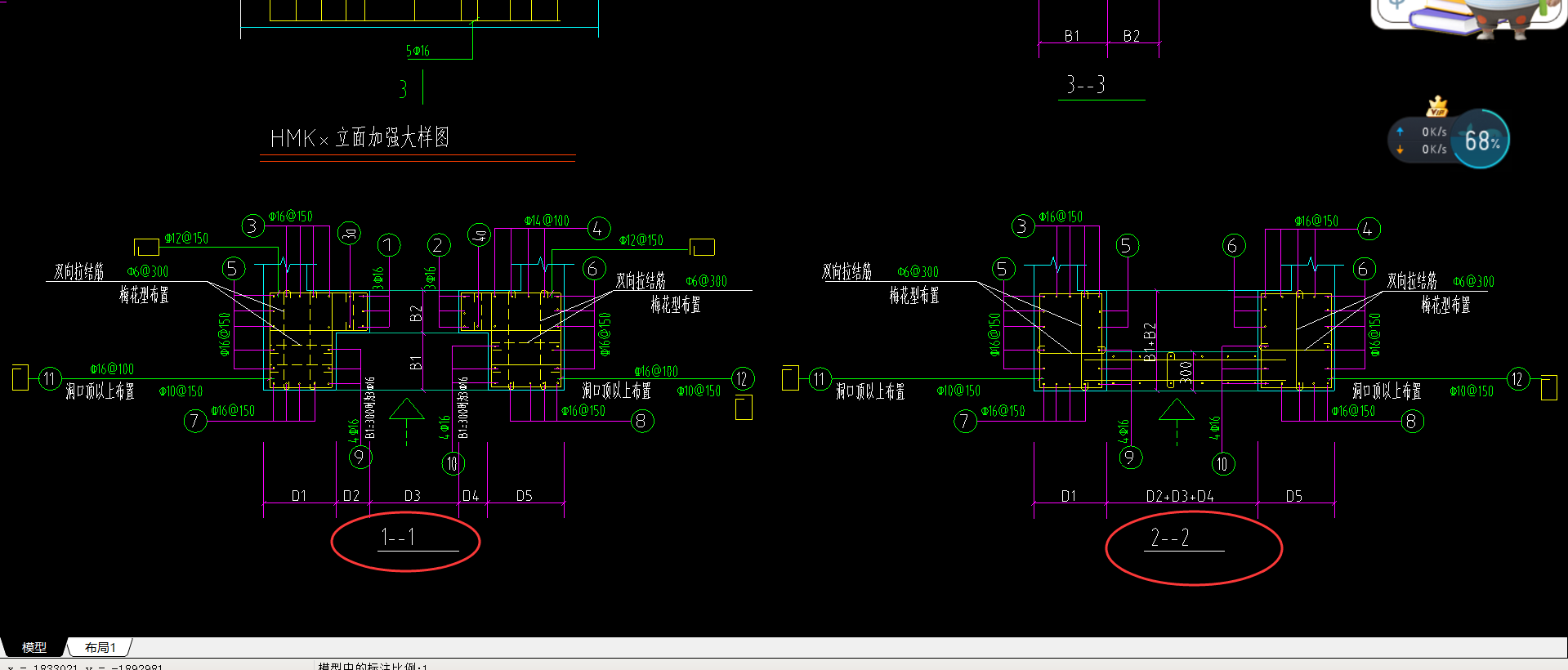Select the section mark 3 below 5Φ16
Image resolution: width=1568 pixels, height=670 pixels.
[x=403, y=89]
